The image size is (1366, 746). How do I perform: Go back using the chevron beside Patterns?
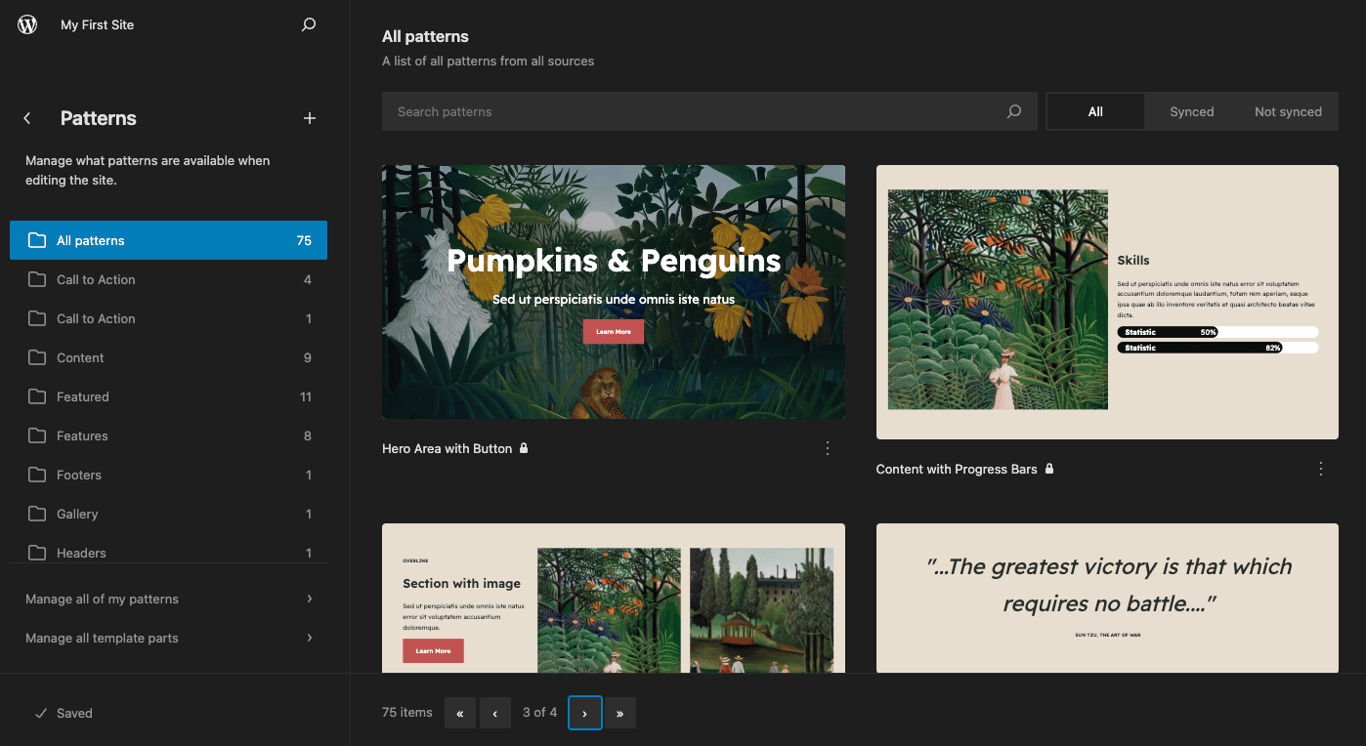(27, 118)
